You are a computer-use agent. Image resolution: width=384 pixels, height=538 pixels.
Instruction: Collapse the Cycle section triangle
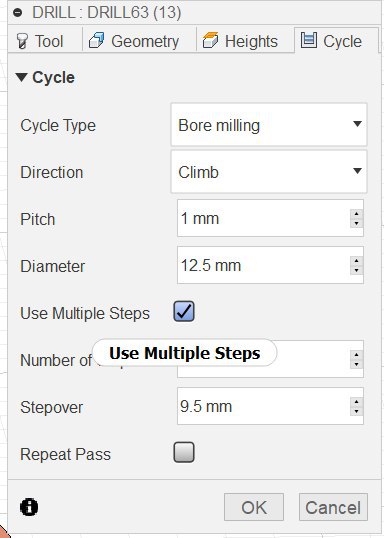click(x=21, y=77)
